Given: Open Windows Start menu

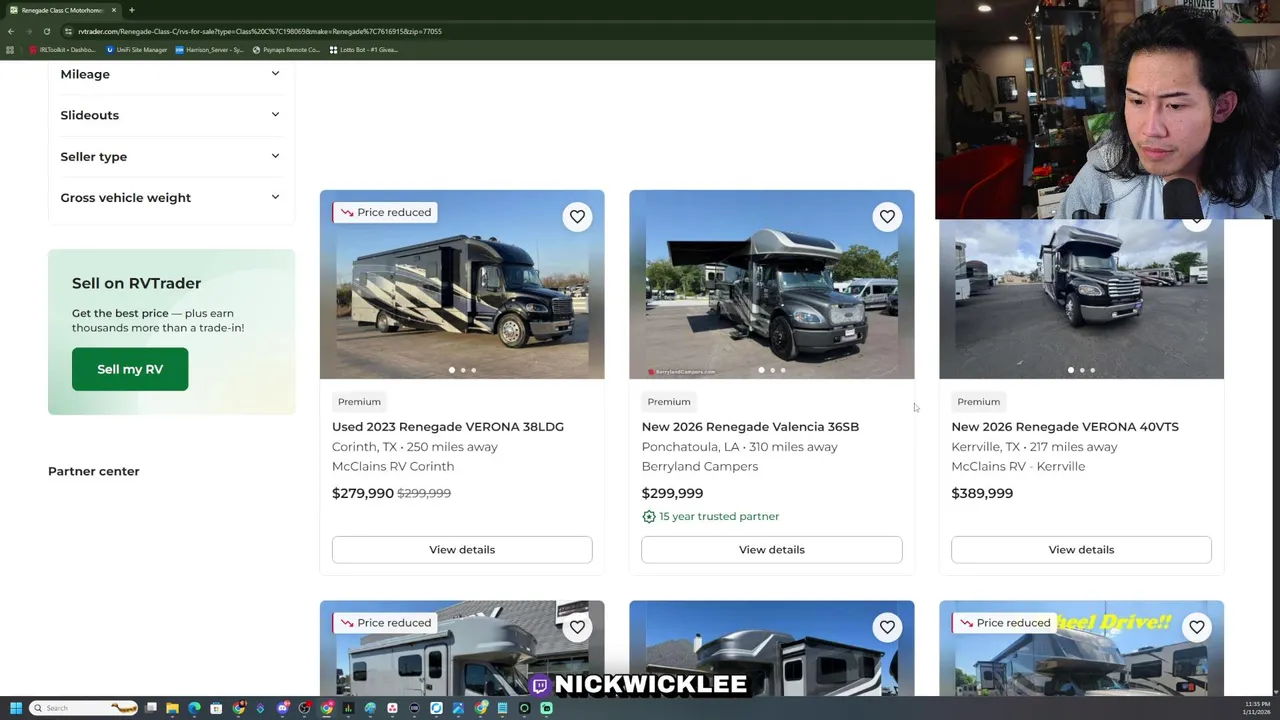Looking at the screenshot, I should tap(15, 708).
